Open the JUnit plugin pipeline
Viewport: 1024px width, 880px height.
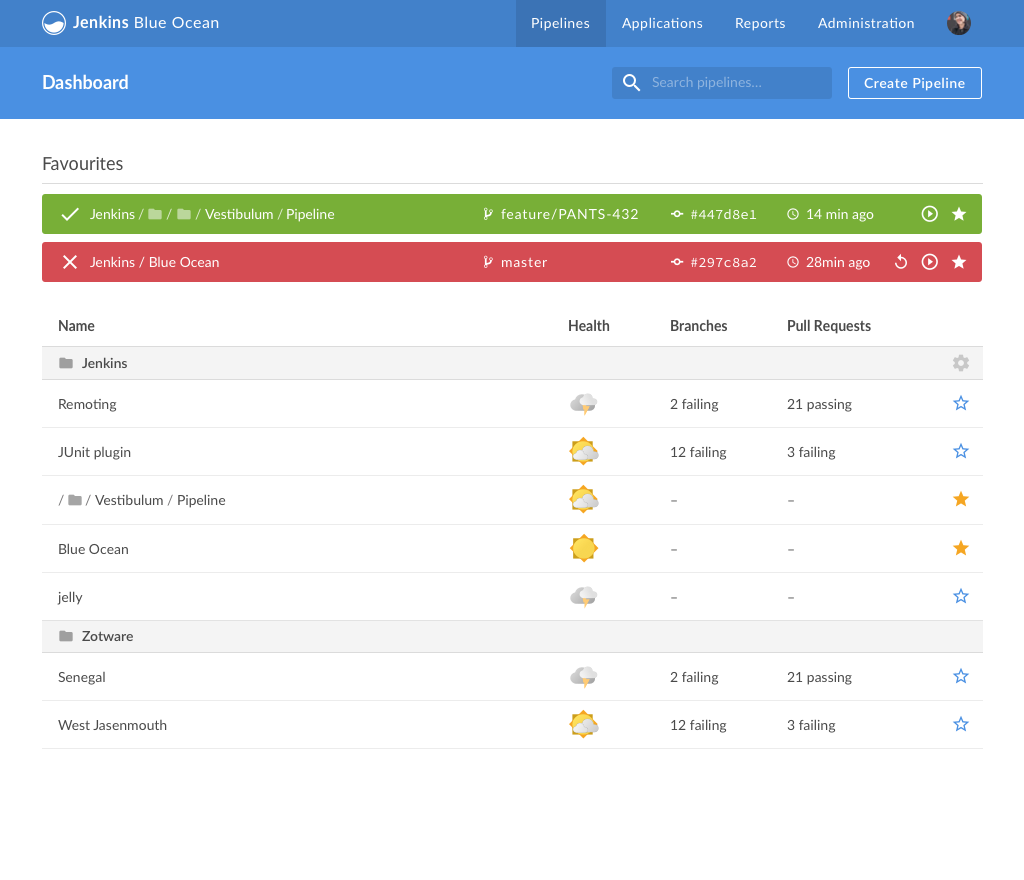click(94, 452)
